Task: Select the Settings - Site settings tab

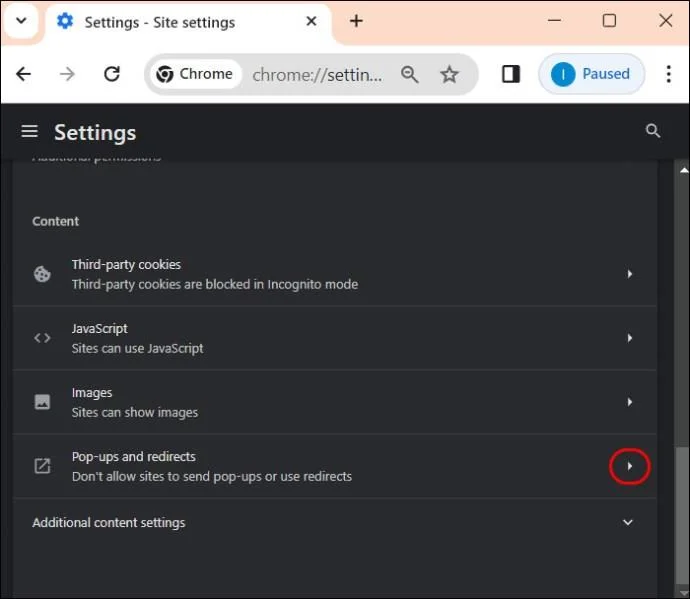Action: [x=189, y=22]
